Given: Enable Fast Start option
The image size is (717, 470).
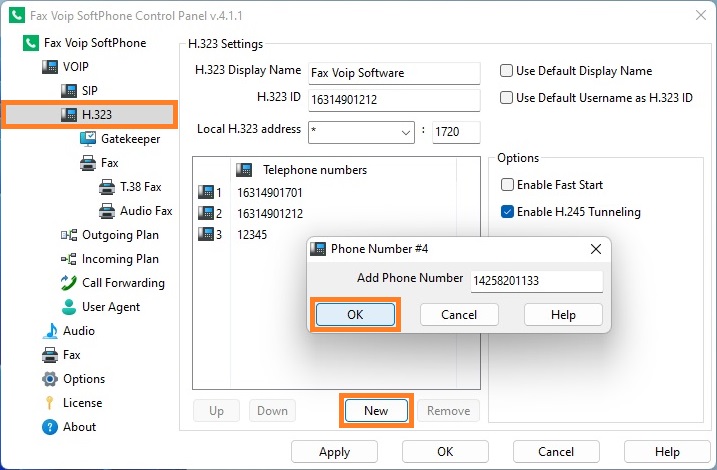Looking at the screenshot, I should [507, 184].
